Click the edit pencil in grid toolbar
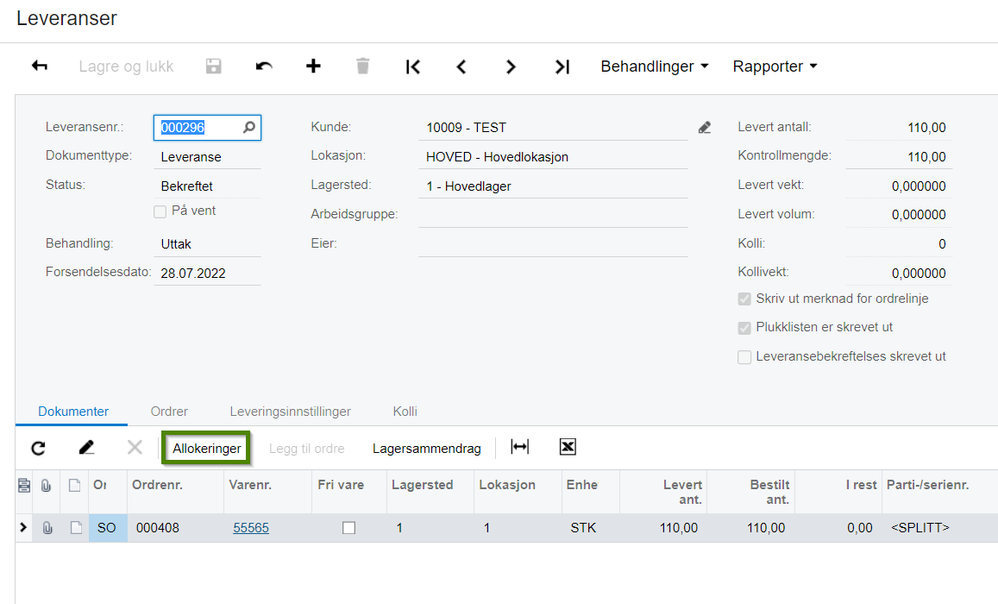 (x=87, y=447)
